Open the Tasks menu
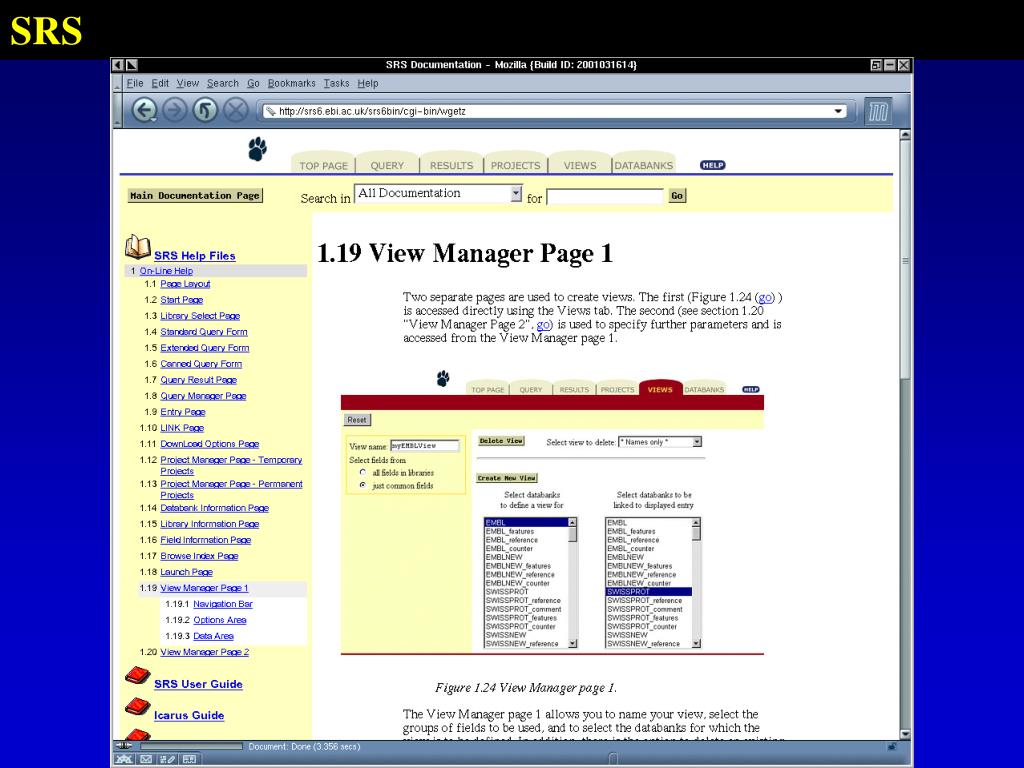The image size is (1024, 768). point(336,83)
